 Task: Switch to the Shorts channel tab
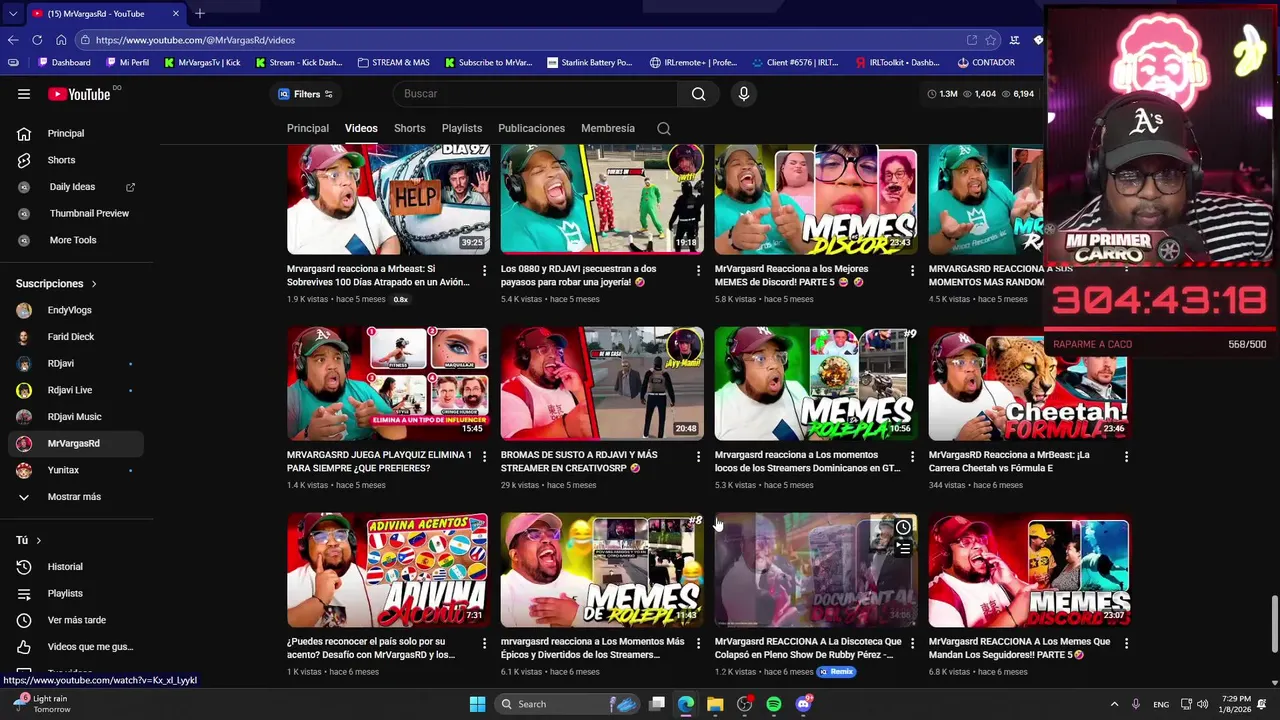(x=409, y=128)
